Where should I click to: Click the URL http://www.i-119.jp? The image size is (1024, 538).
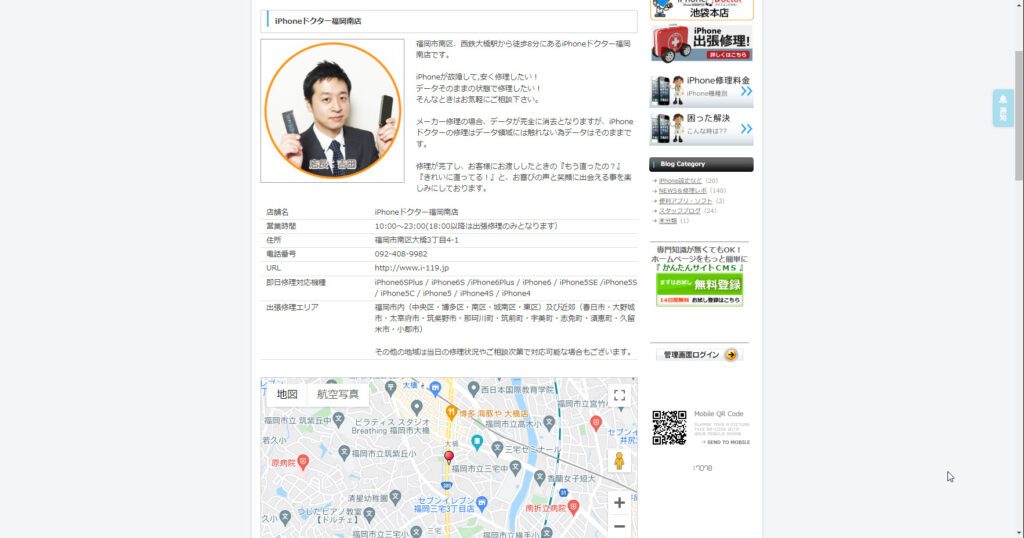411,268
